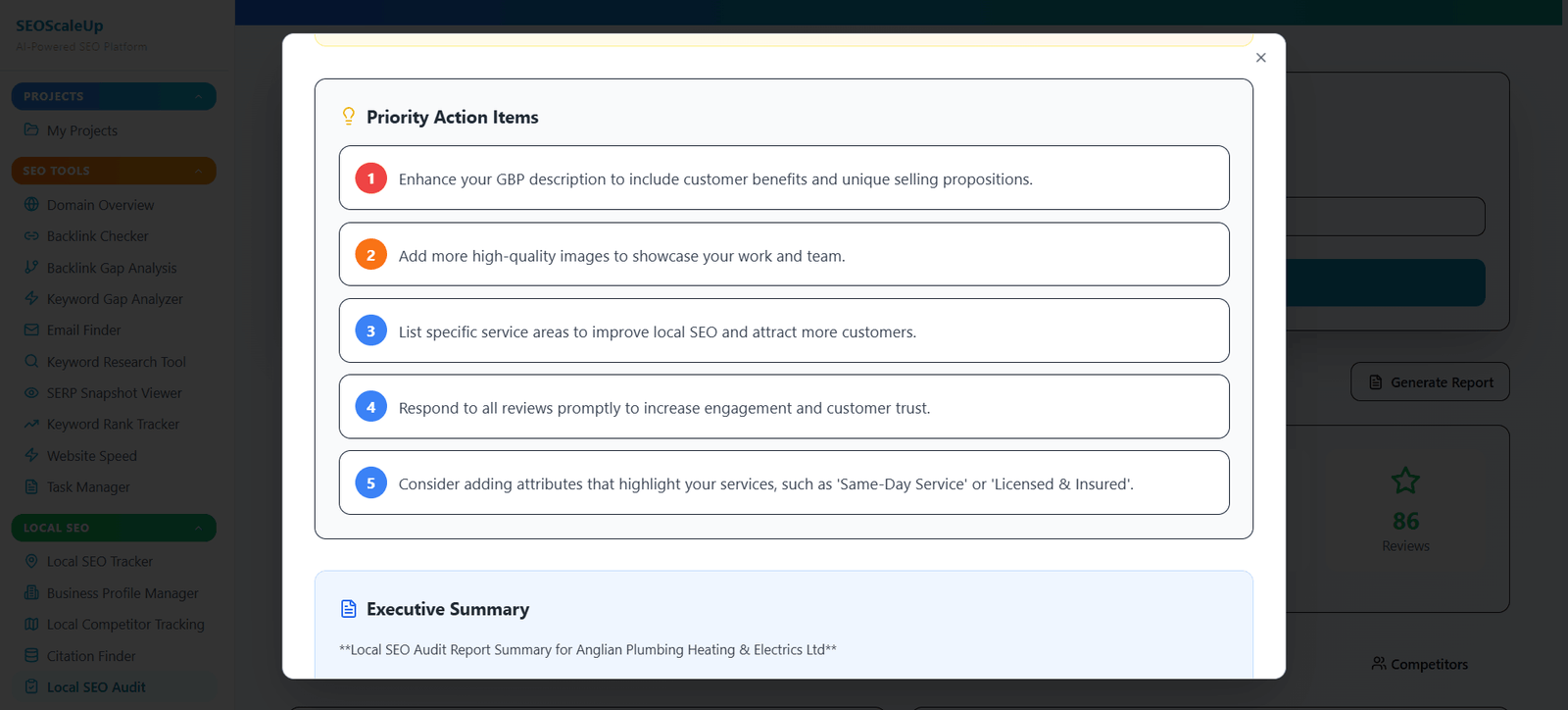Screen dimensions: 1568x710
Task: Click the SERP Snapshot Viewer eye icon
Action: point(31,392)
